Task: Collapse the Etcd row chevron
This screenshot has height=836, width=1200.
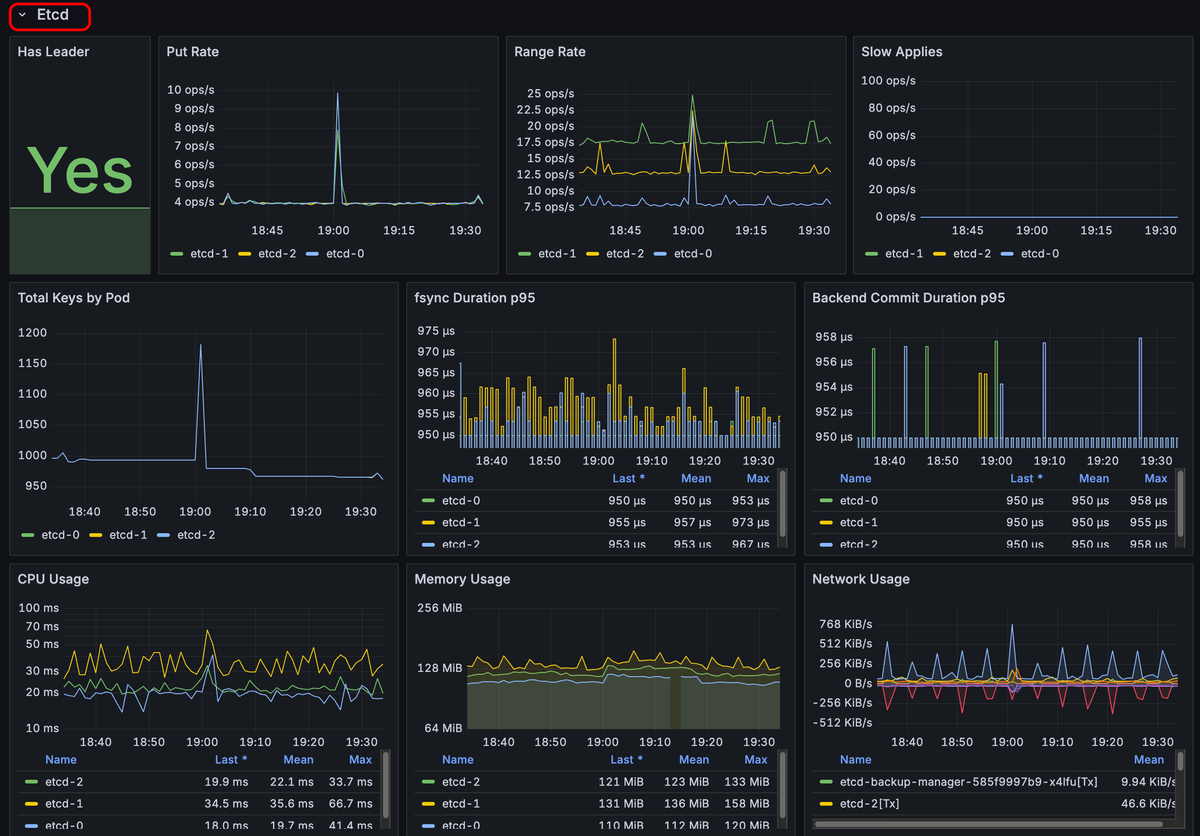Action: click(x=22, y=16)
